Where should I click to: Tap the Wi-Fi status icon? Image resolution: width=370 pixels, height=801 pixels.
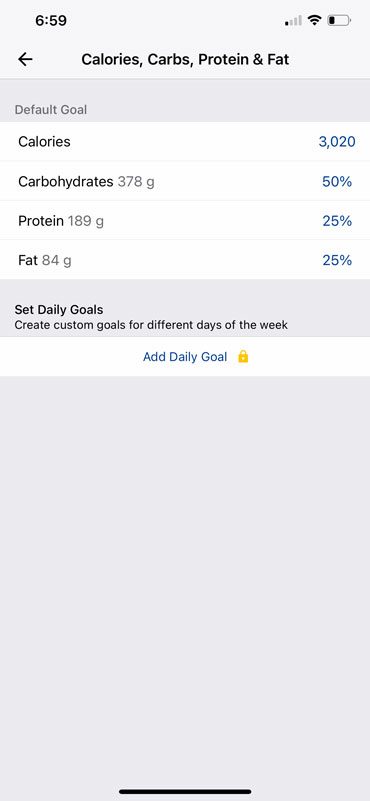coord(315,20)
